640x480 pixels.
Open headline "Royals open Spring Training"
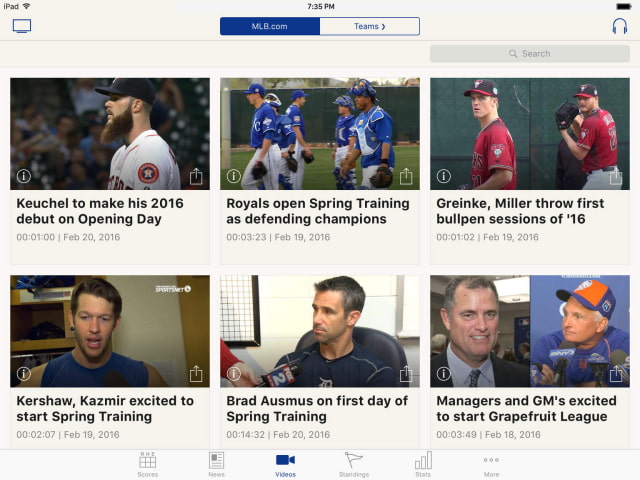(x=318, y=211)
